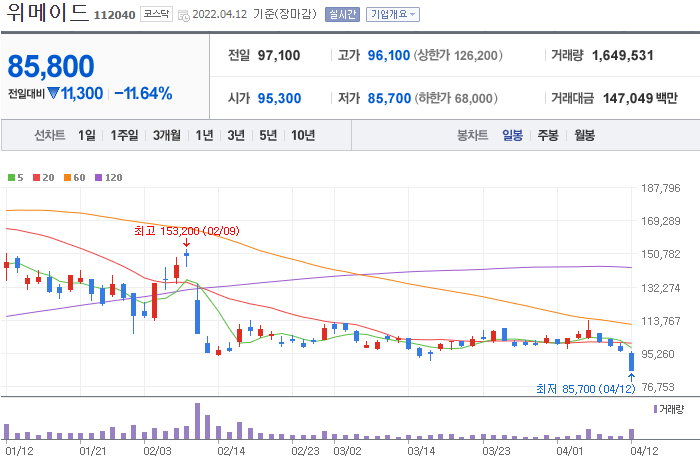Click the 최고 153,200 (02/09) annotation
Viewport: 700px width, 466px height.
[187, 231]
